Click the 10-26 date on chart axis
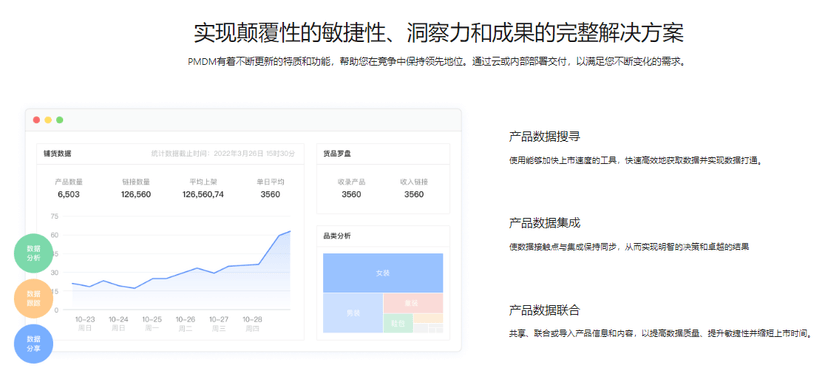Viewport: 828px width, 390px height. coord(185,319)
